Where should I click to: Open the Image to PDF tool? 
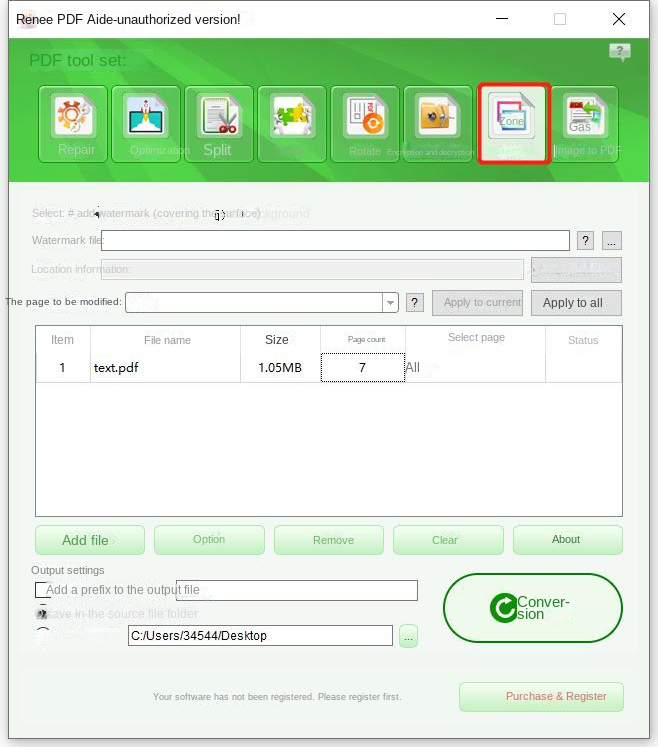585,124
